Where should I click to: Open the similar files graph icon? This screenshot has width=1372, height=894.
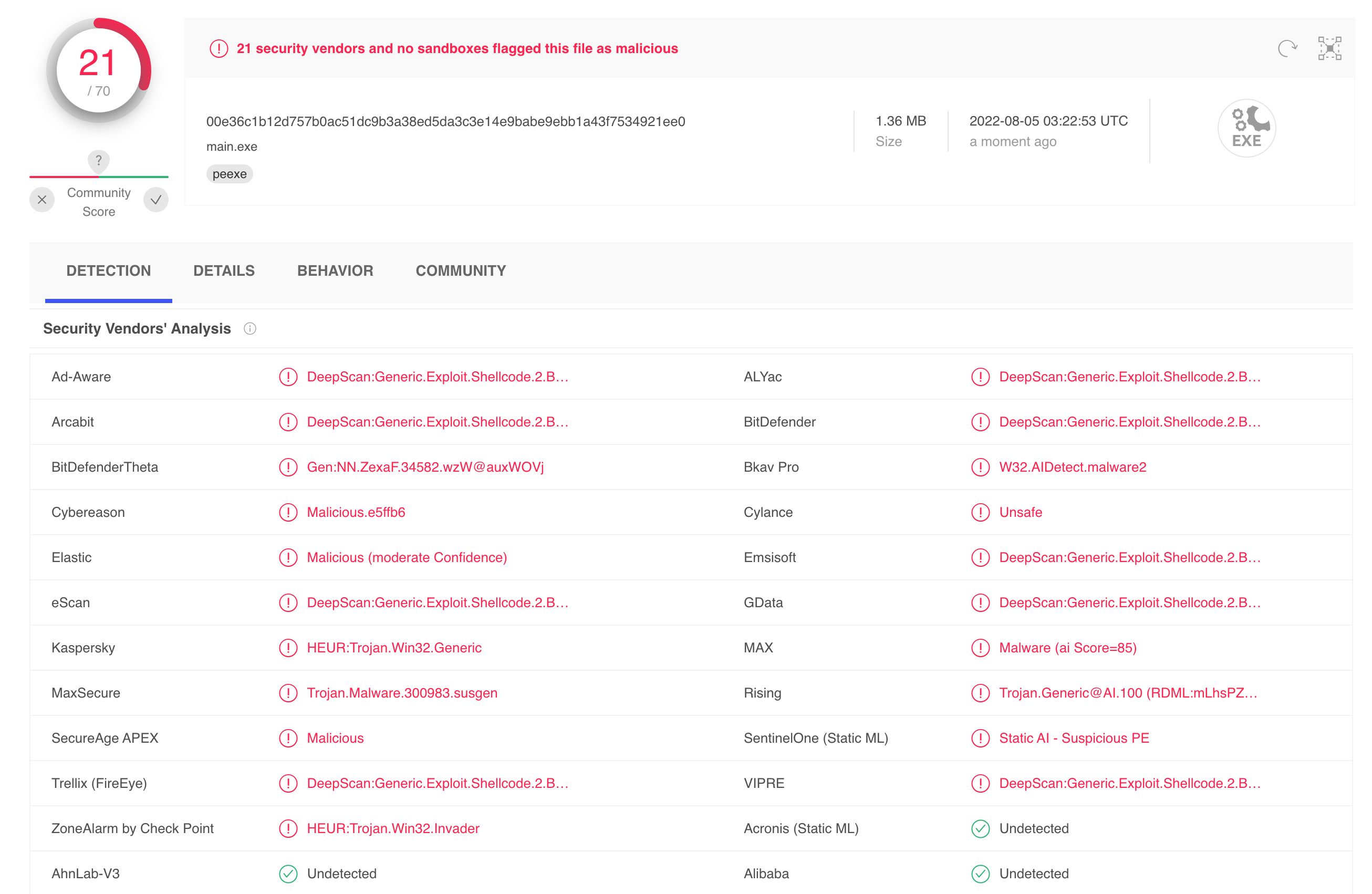point(1329,48)
